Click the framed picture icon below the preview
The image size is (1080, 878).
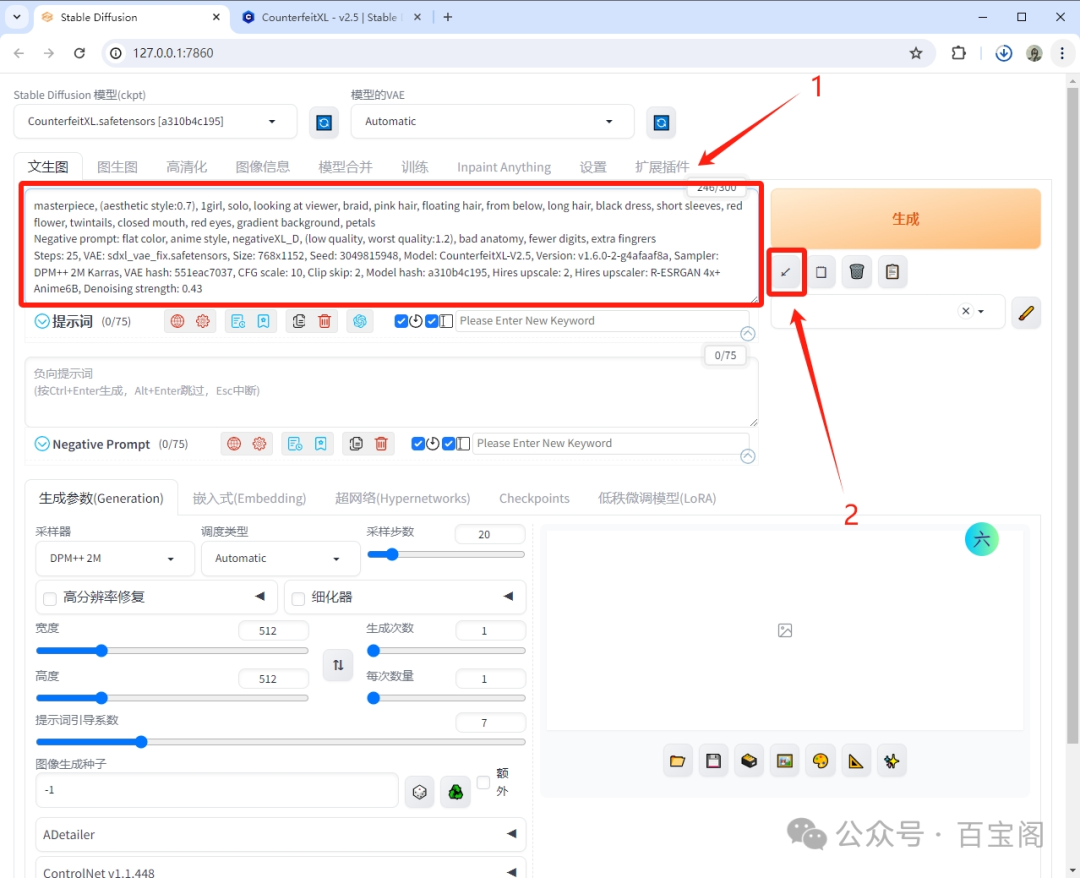pyautogui.click(x=785, y=761)
